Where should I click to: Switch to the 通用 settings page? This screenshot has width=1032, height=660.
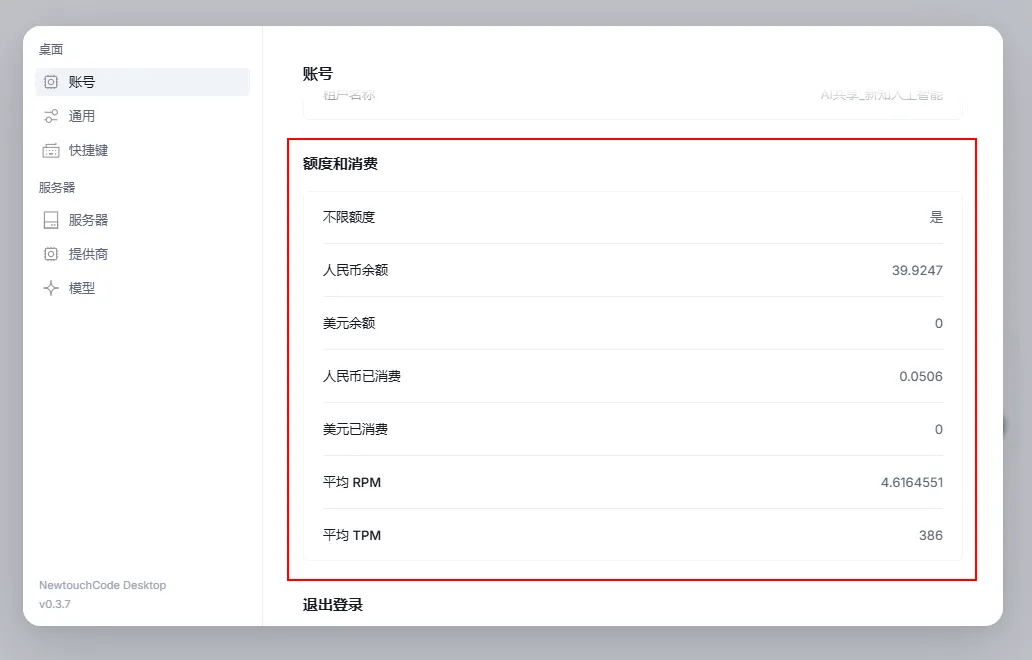pos(143,116)
